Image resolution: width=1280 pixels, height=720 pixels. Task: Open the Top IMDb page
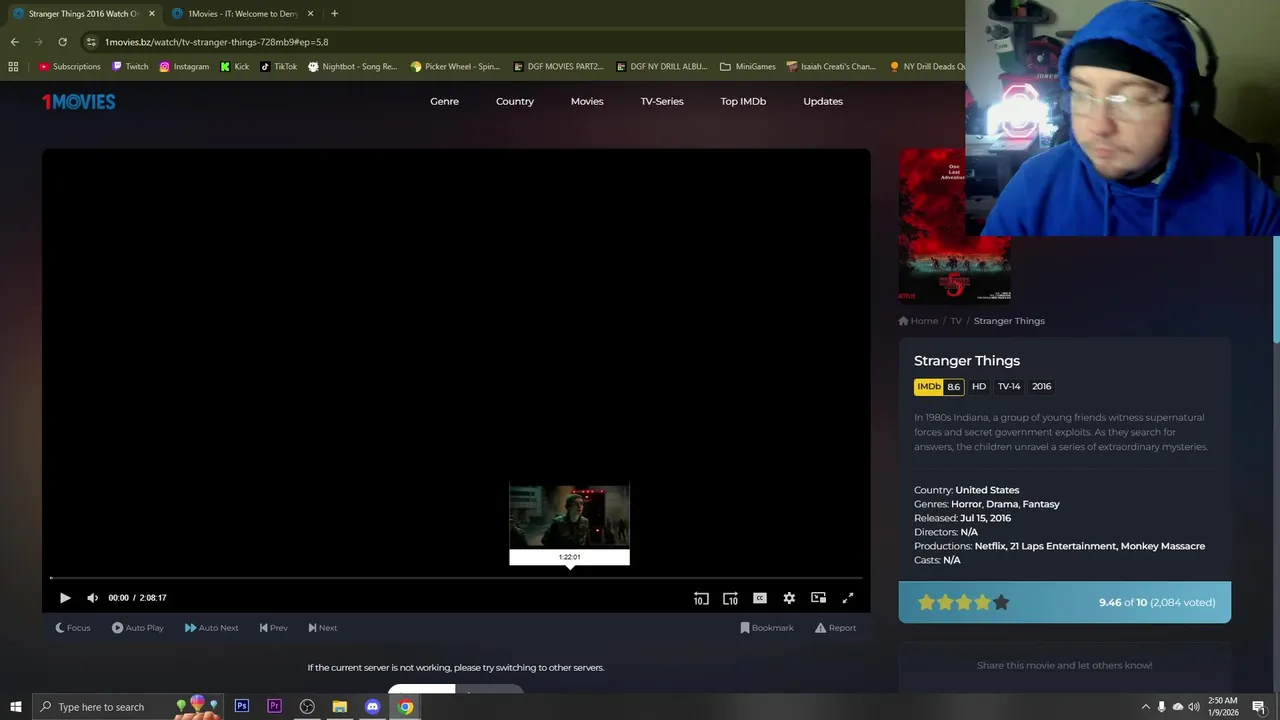[743, 101]
